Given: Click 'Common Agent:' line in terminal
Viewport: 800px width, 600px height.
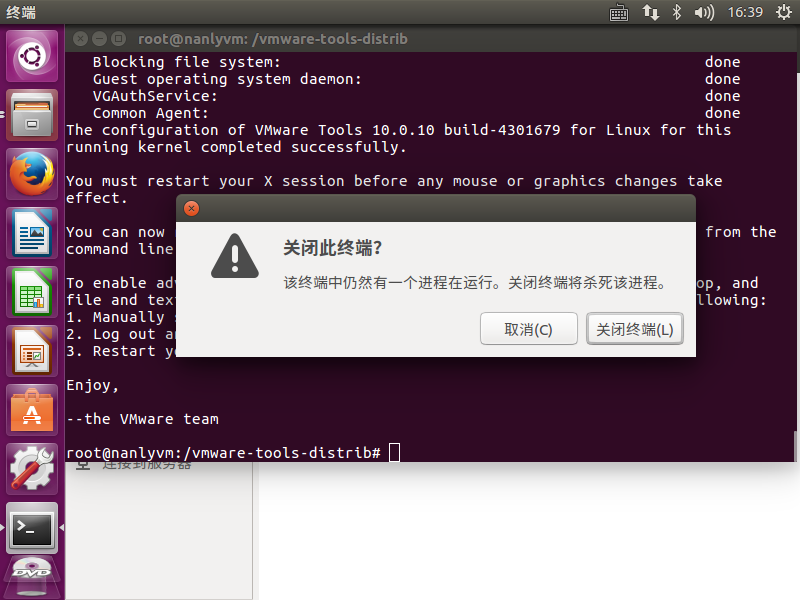Looking at the screenshot, I should pos(151,113).
